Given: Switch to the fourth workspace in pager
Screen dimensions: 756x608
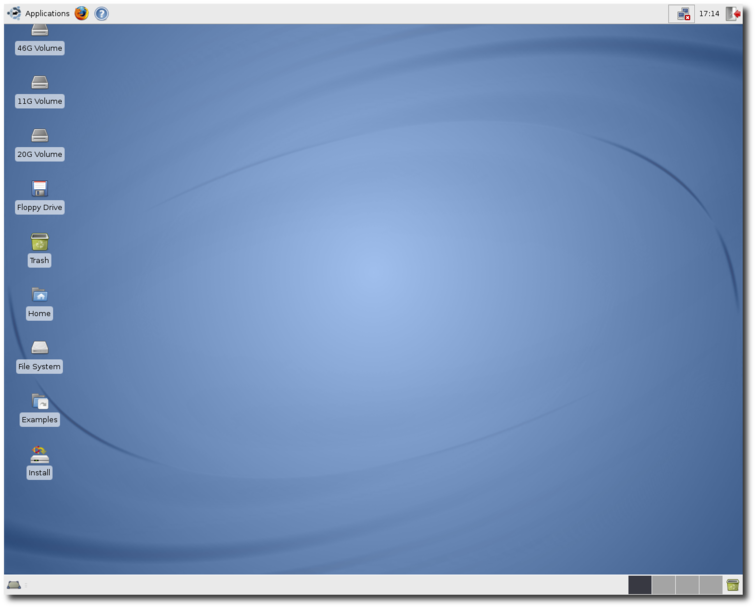Looking at the screenshot, I should point(711,585).
